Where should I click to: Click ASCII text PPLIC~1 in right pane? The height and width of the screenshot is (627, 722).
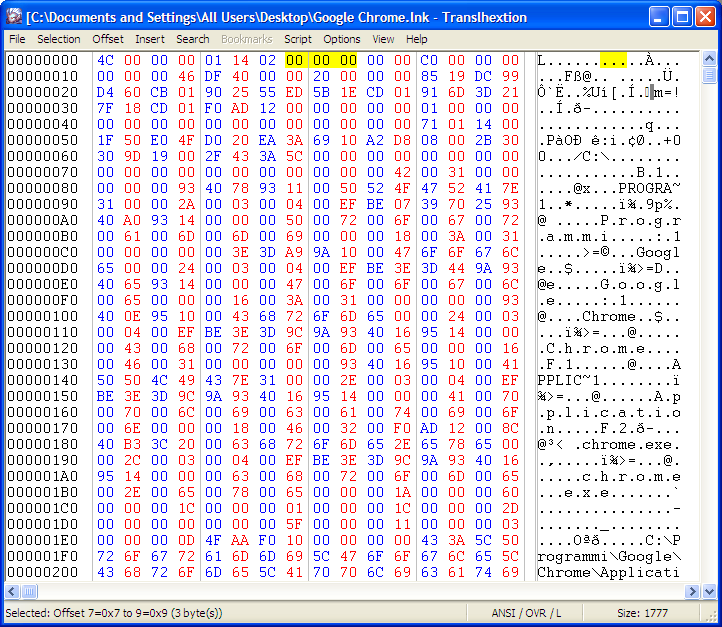pos(568,380)
